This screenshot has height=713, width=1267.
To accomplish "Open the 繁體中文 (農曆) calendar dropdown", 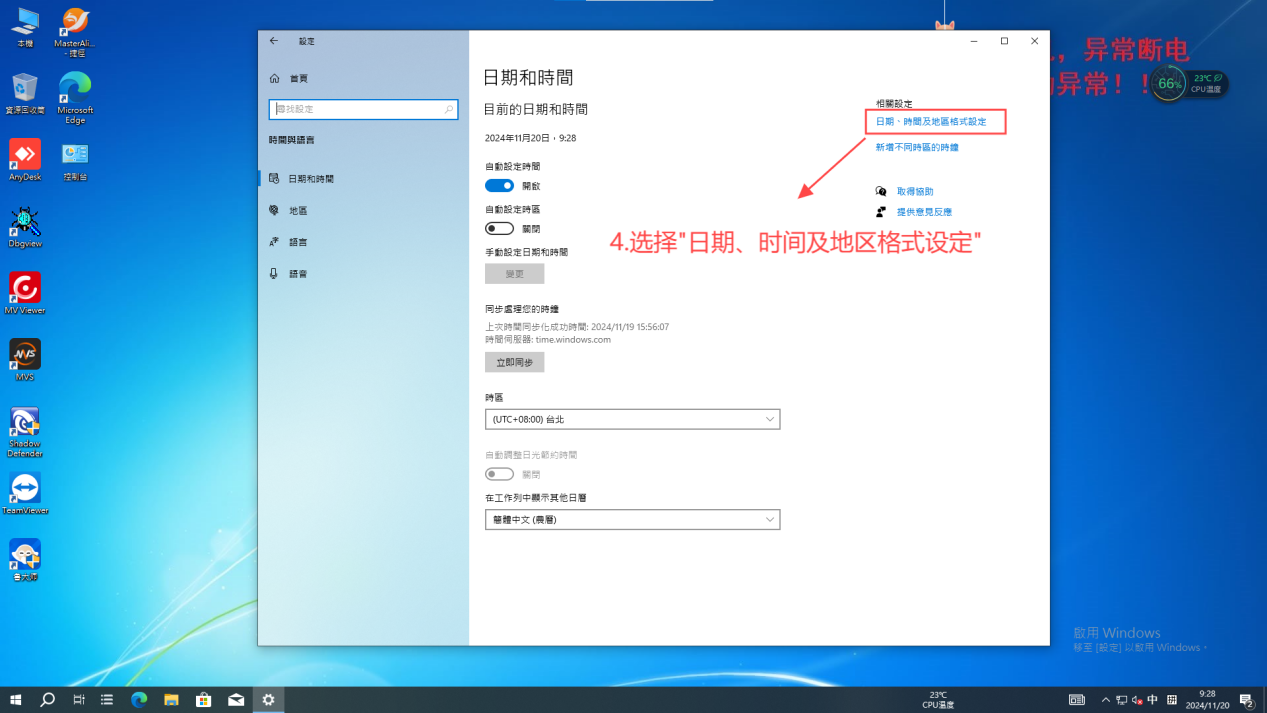I will (x=632, y=520).
